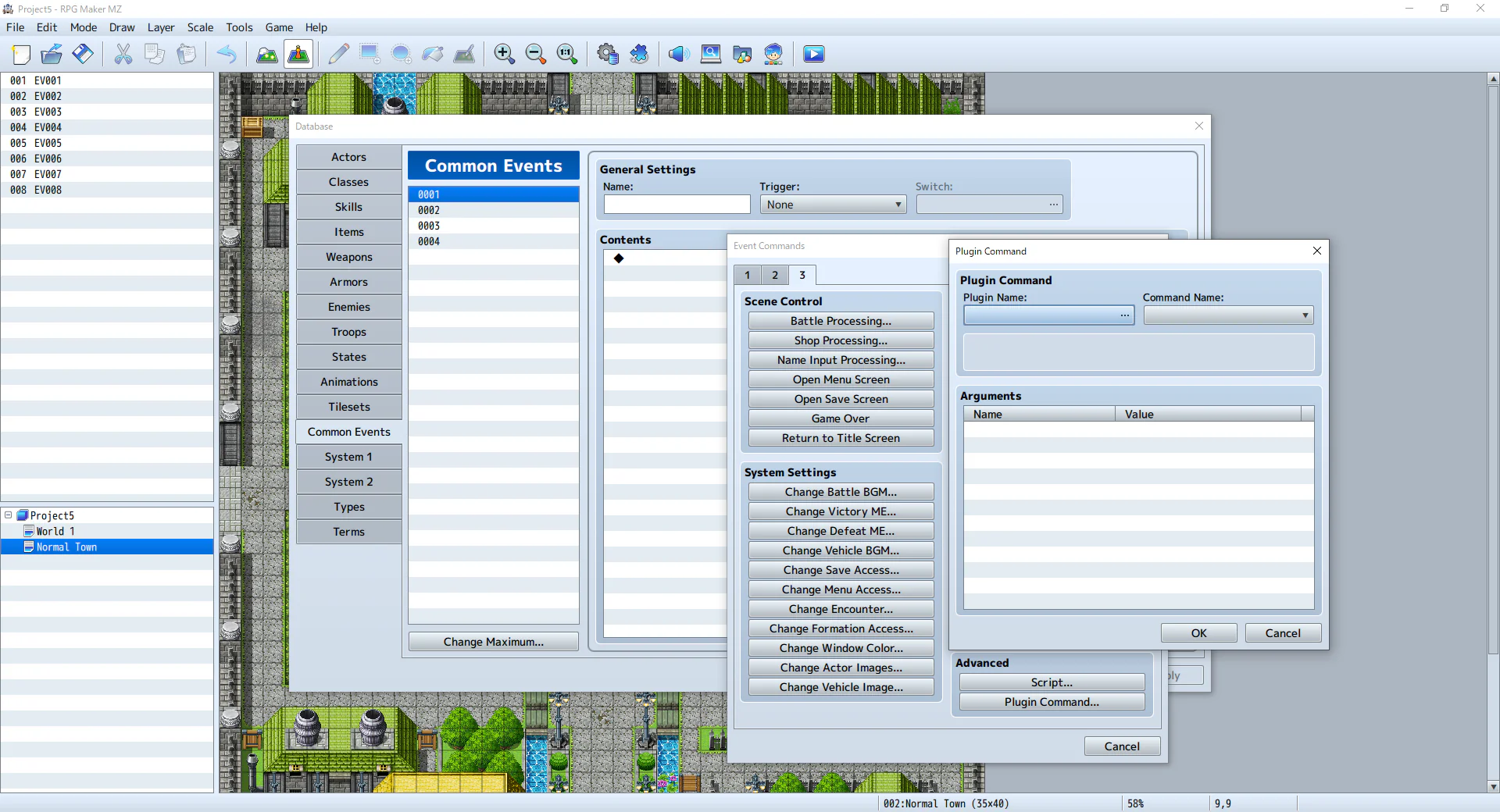Image resolution: width=1500 pixels, height=812 pixels.
Task: Click the Script... button
Action: 1052,682
